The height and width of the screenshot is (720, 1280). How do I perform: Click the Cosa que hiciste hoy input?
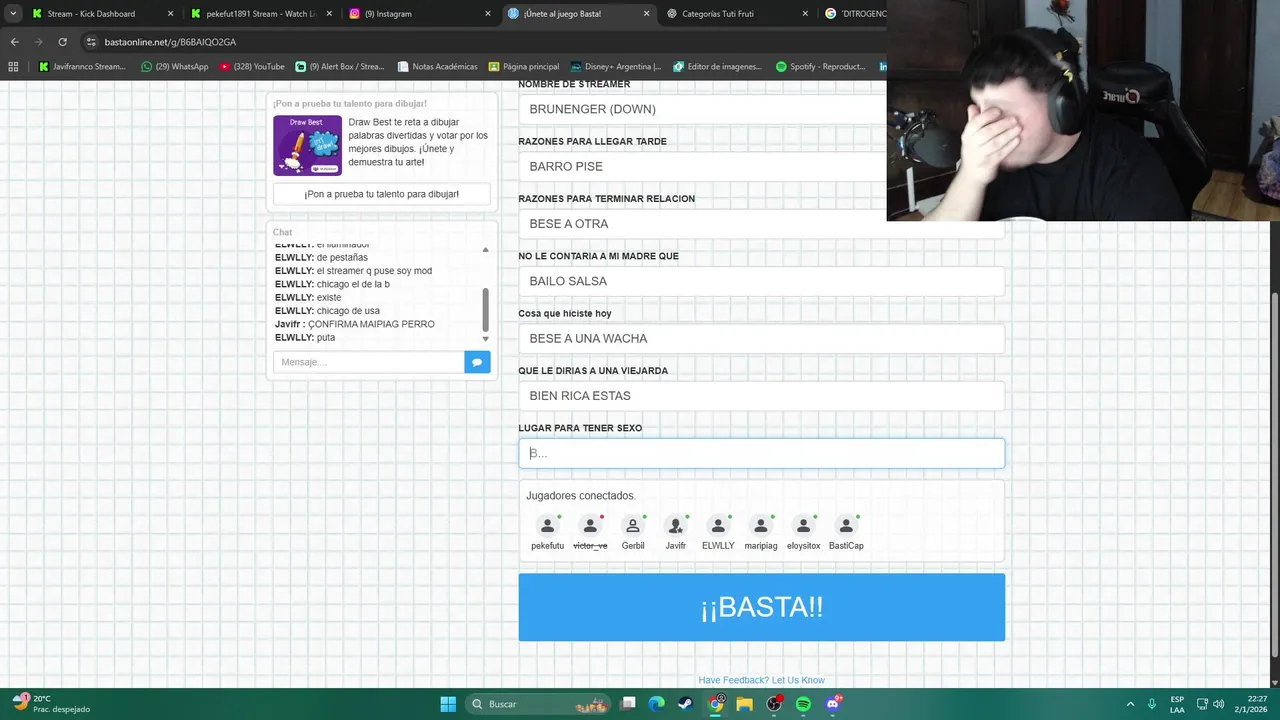click(761, 338)
